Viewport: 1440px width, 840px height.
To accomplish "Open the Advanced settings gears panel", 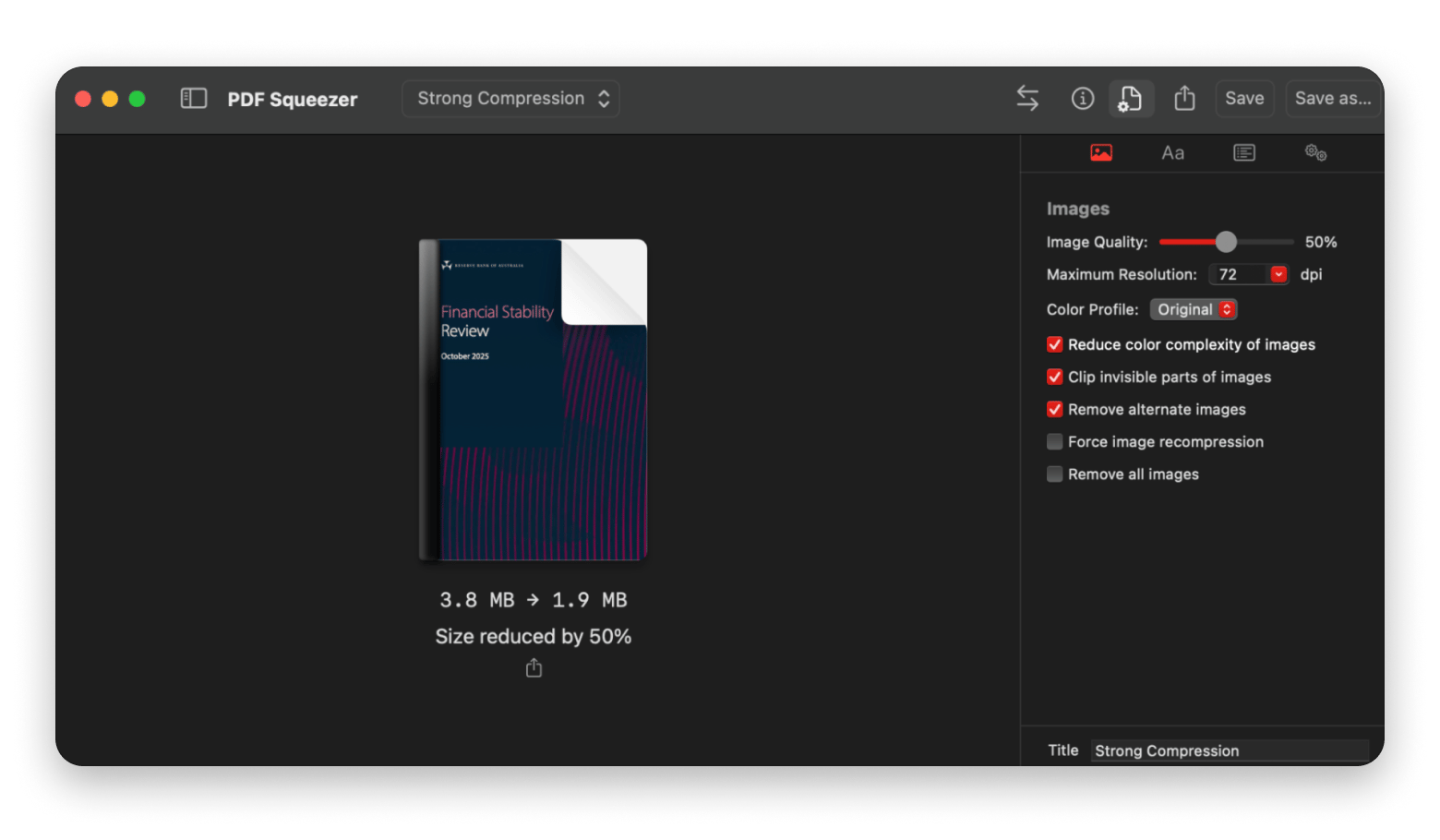I will click(x=1315, y=152).
